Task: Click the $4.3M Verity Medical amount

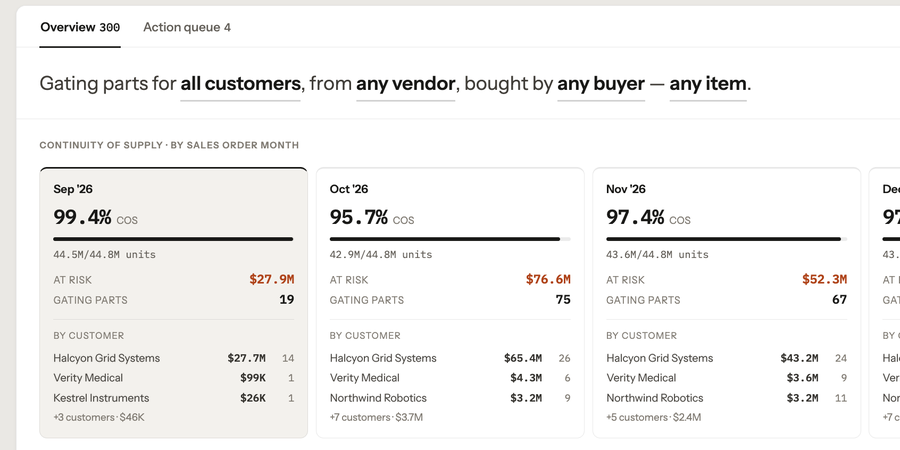Action: pos(526,378)
